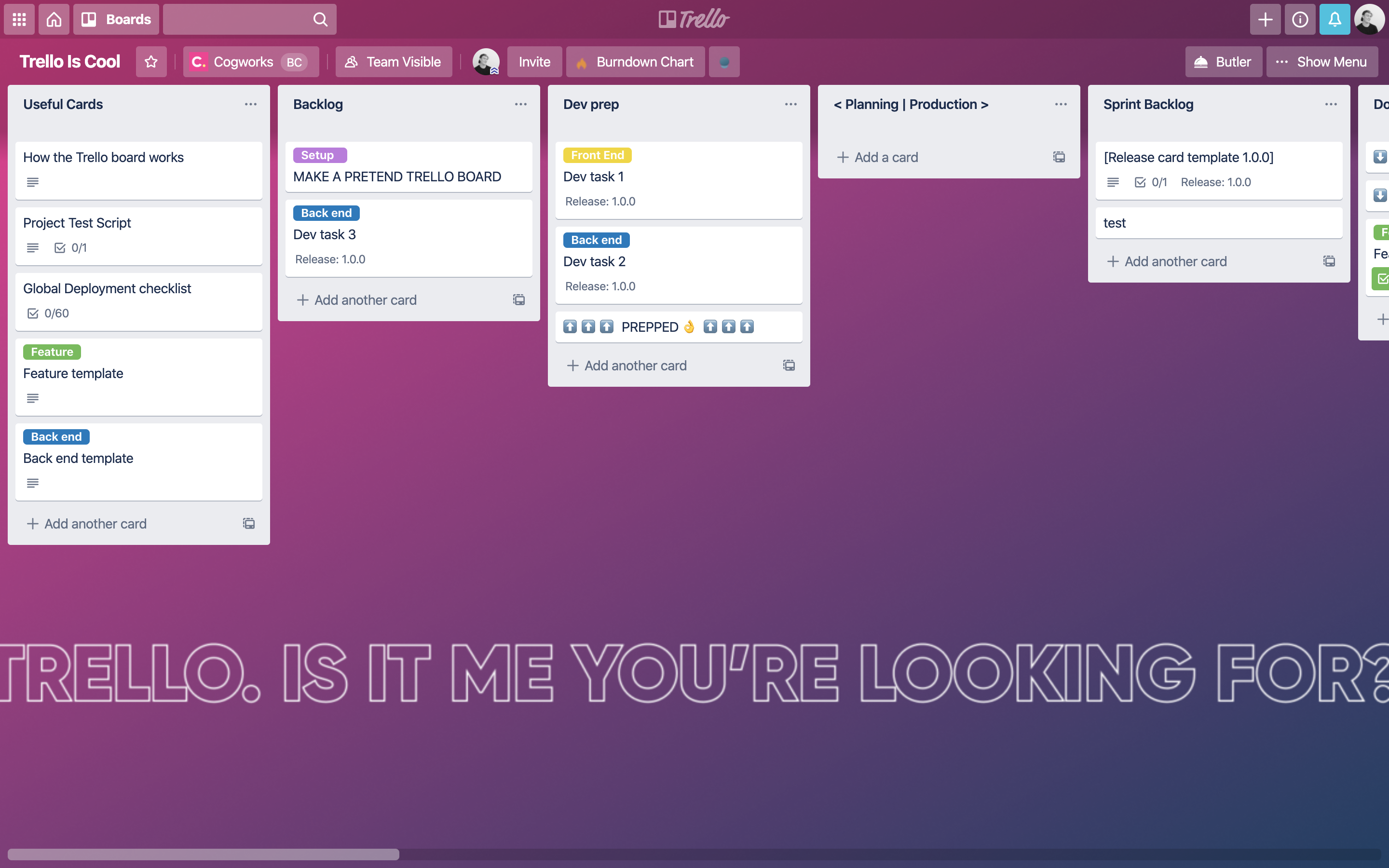The width and height of the screenshot is (1389, 868).
Task: Open Planning | Production list actions menu
Action: coord(1061,105)
